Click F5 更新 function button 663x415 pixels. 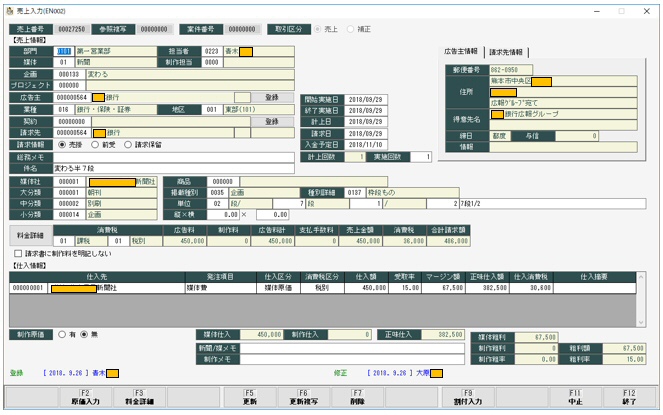pyautogui.click(x=249, y=397)
